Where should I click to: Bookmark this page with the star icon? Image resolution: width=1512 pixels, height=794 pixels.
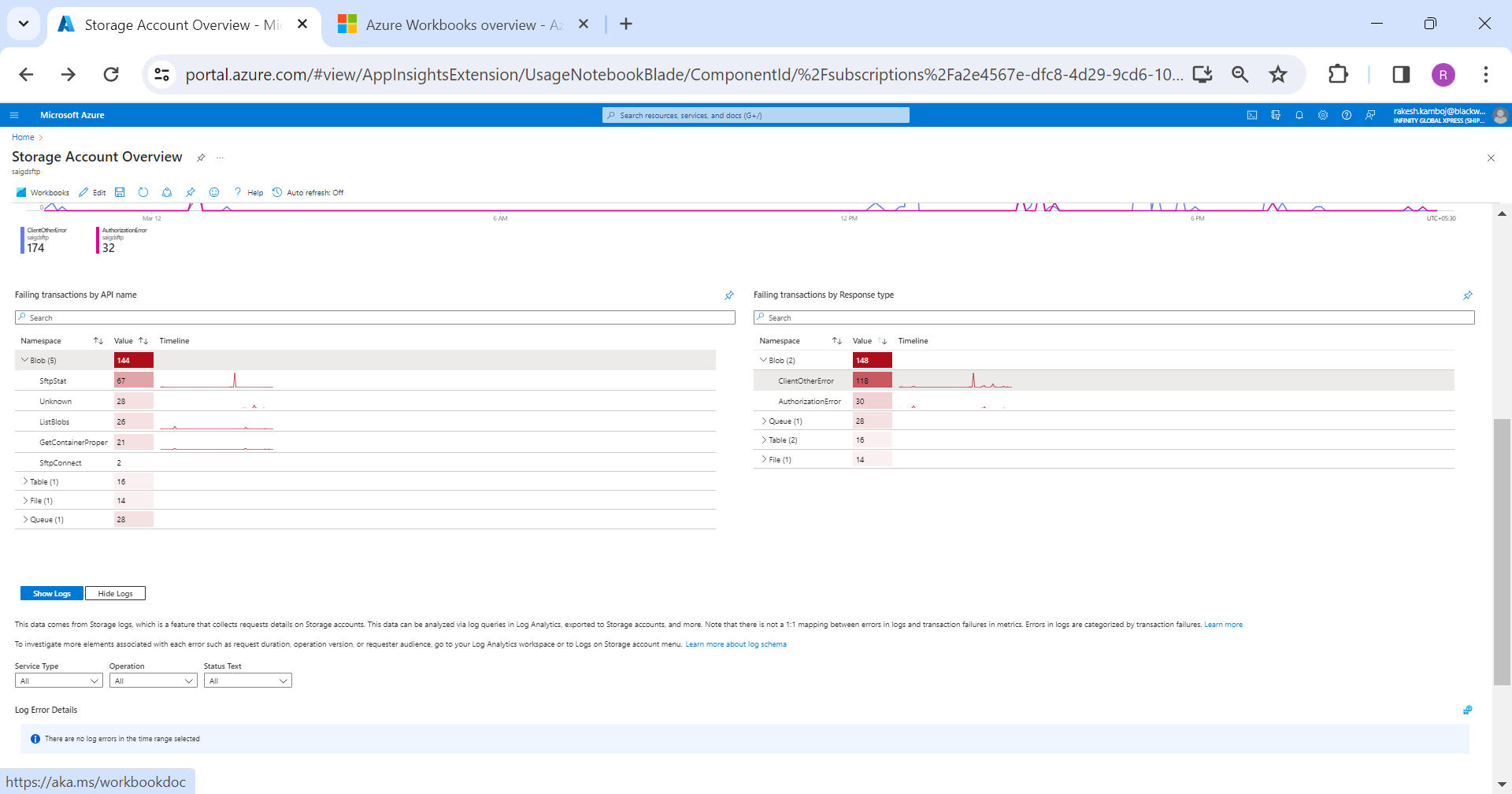click(1278, 74)
